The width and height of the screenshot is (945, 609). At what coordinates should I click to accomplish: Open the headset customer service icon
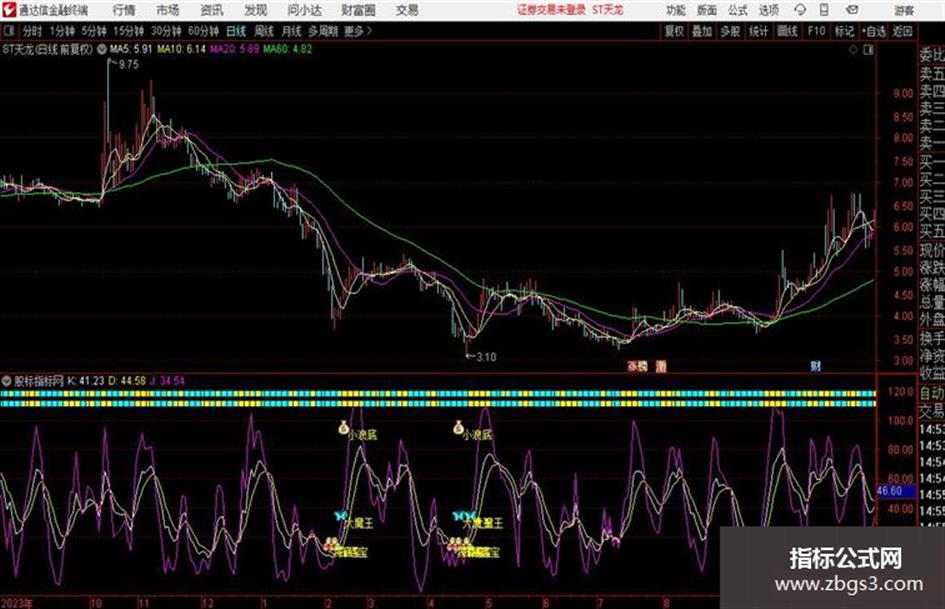(x=800, y=10)
